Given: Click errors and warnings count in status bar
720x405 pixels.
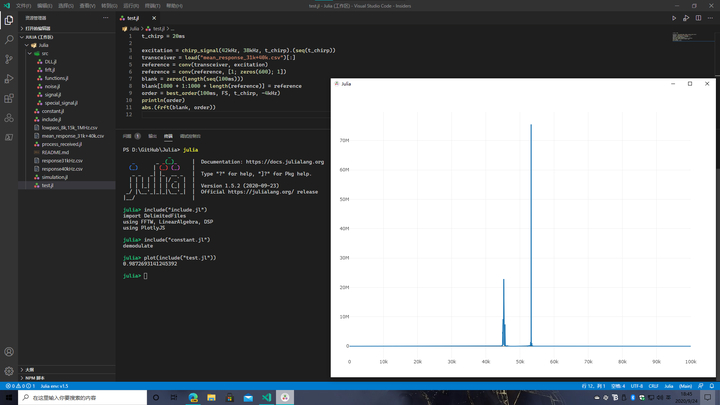Looking at the screenshot, I should pyautogui.click(x=18, y=386).
